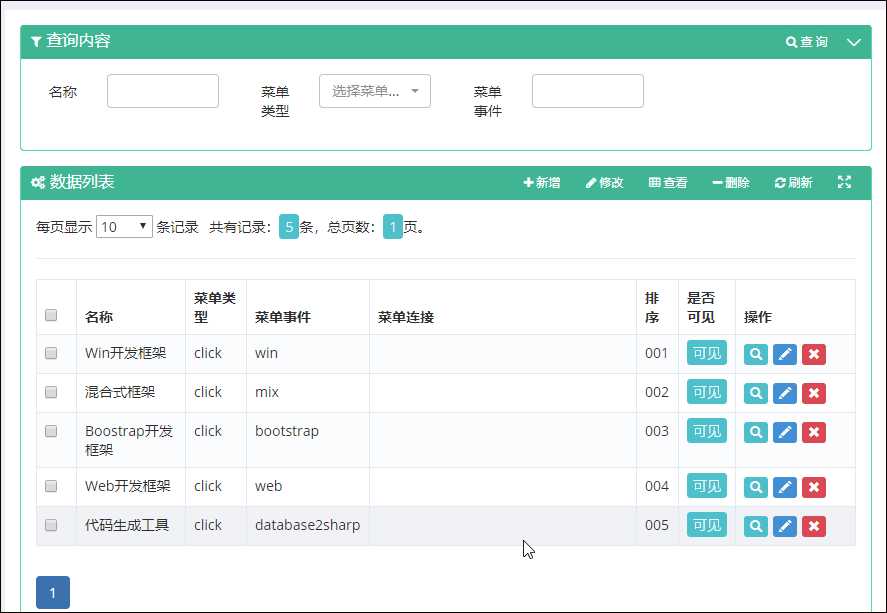Screen dimensions: 887x613
Task: Click the magnifier view icon for Web开发框架 row
Action: click(x=755, y=487)
